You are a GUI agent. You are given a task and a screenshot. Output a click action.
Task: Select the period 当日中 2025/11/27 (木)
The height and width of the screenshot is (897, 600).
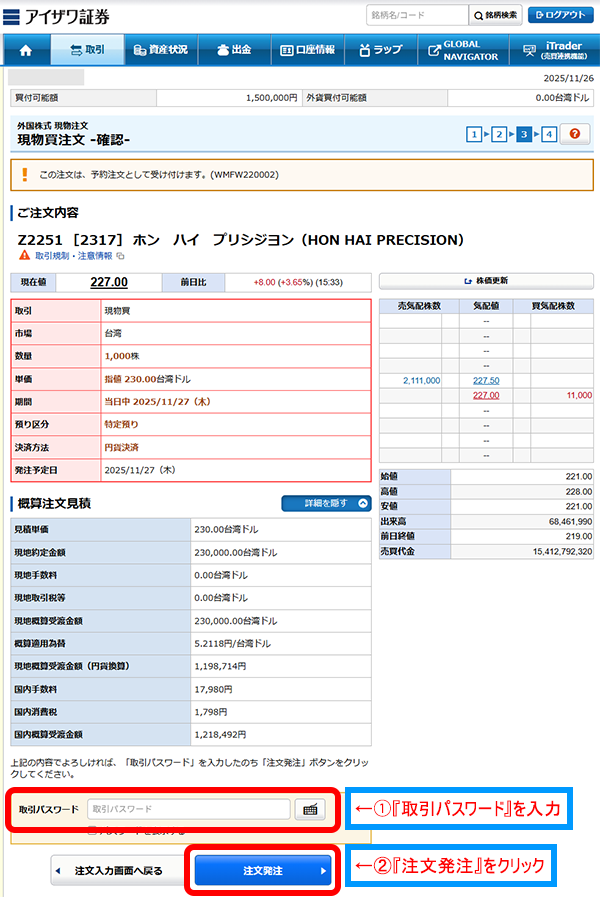[157, 402]
